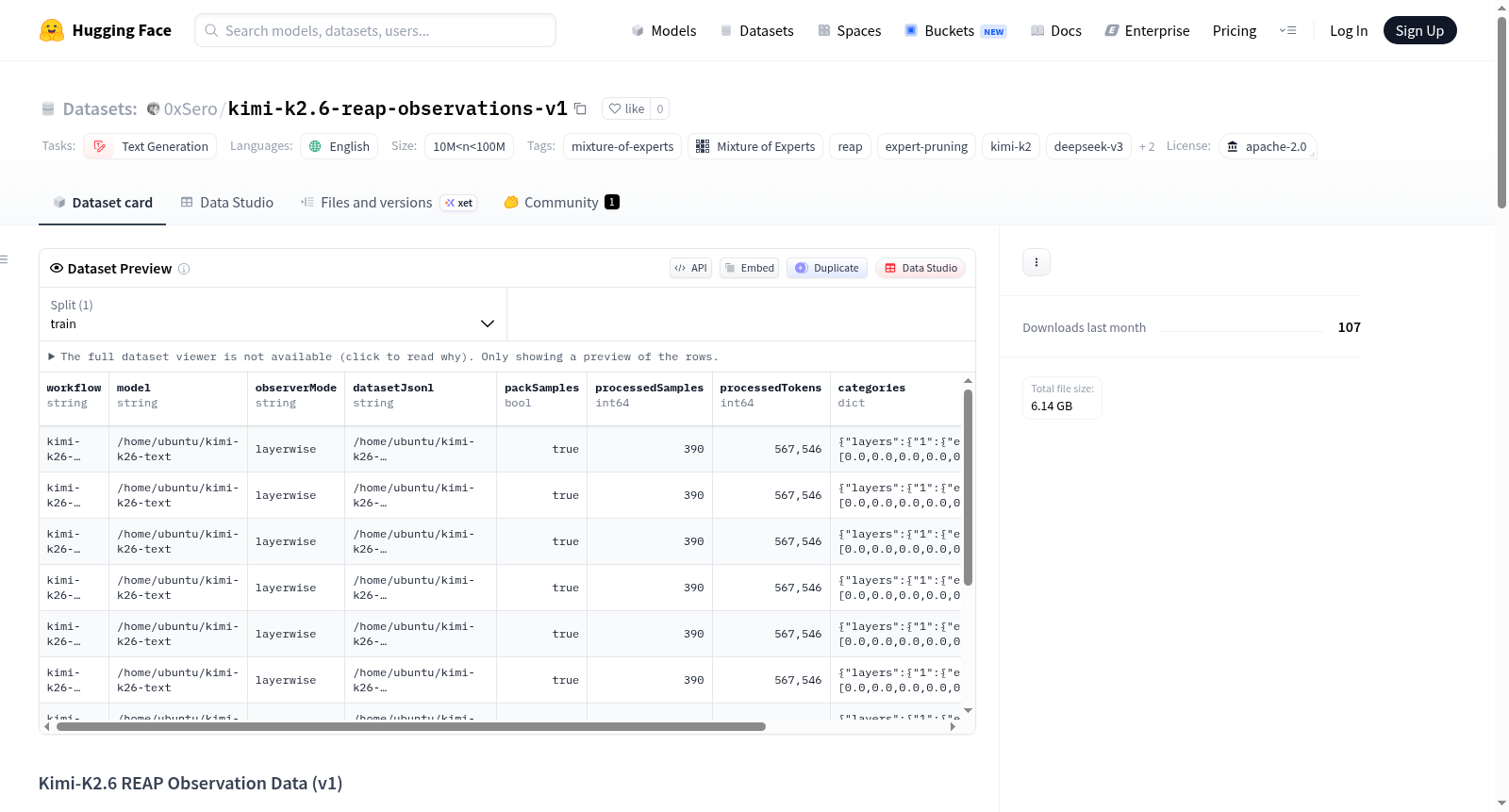Click the kimi-k2.6-reap-observations-v1 dataset title
This screenshot has height=812, width=1509.
(398, 108)
